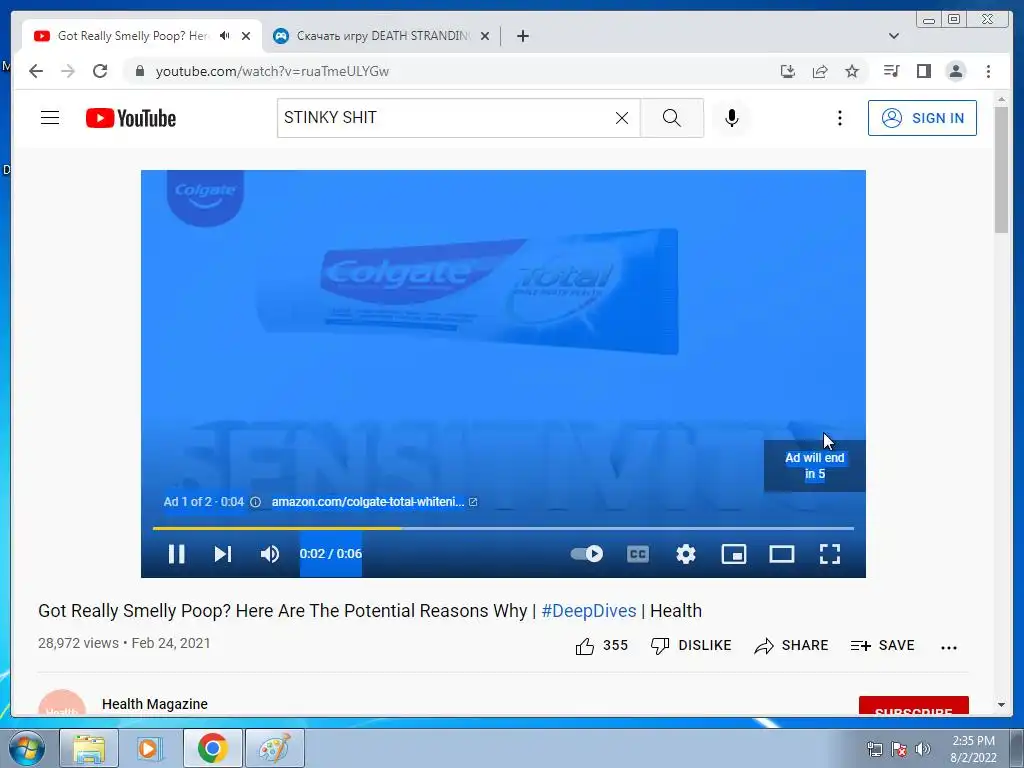View site information lock icon

139,71
